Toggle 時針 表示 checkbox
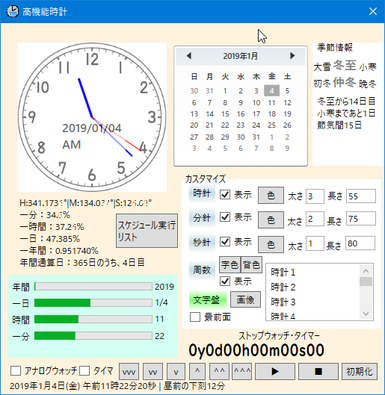The width and height of the screenshot is (385, 395). pyautogui.click(x=225, y=195)
